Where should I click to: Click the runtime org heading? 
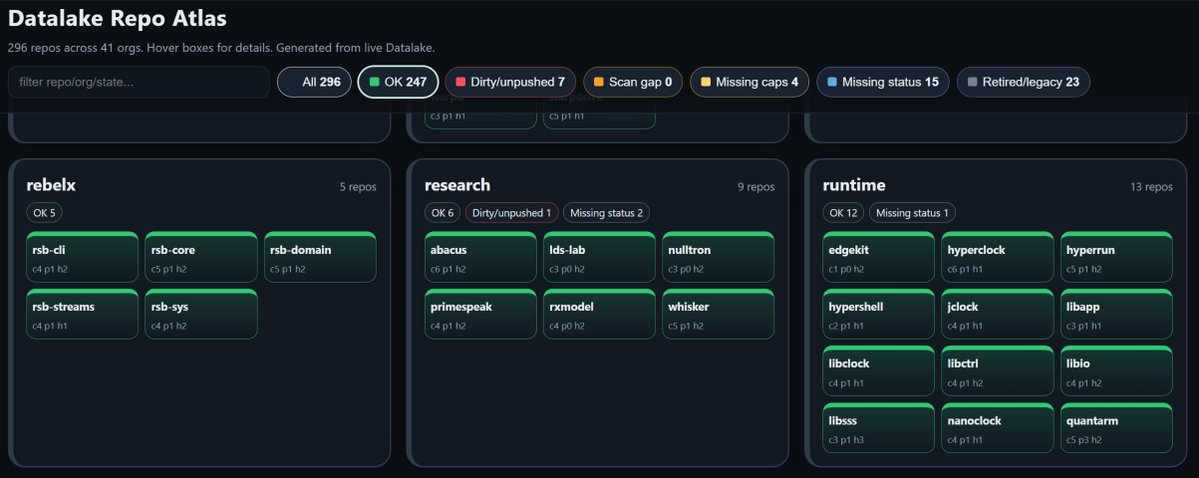854,185
